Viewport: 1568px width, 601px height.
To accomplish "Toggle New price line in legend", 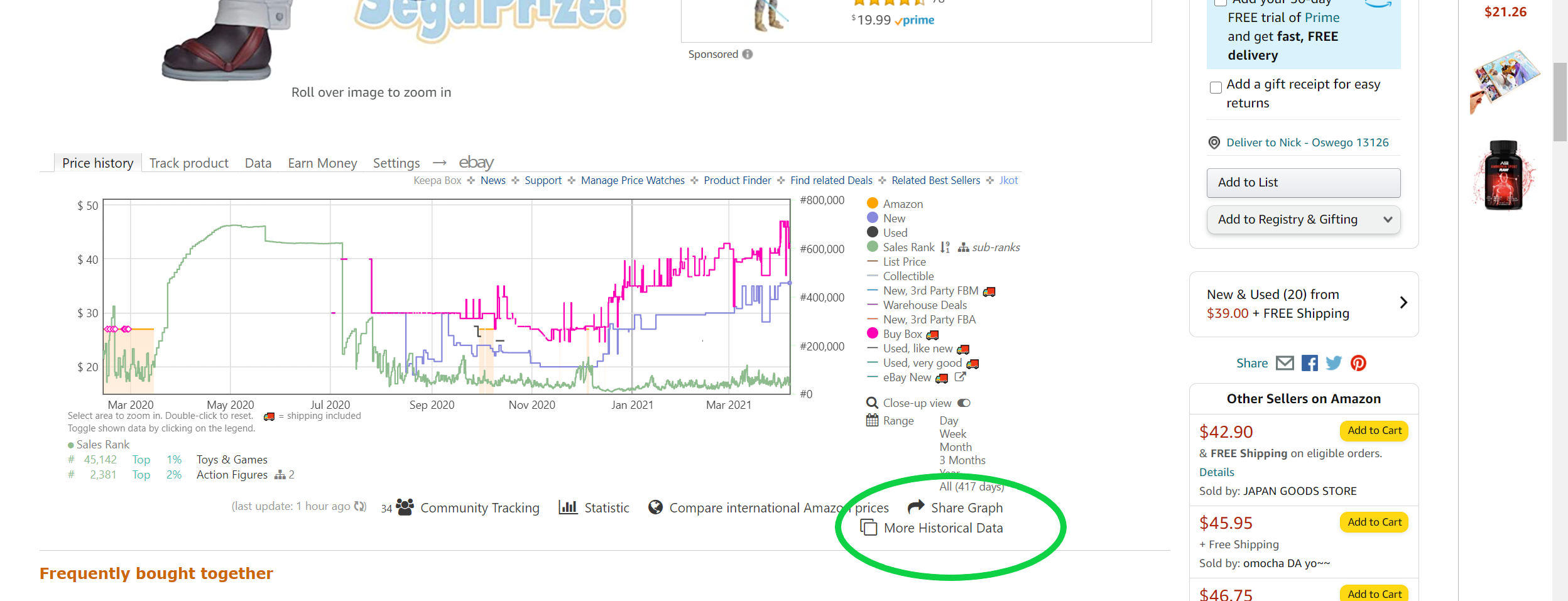I will [886, 218].
